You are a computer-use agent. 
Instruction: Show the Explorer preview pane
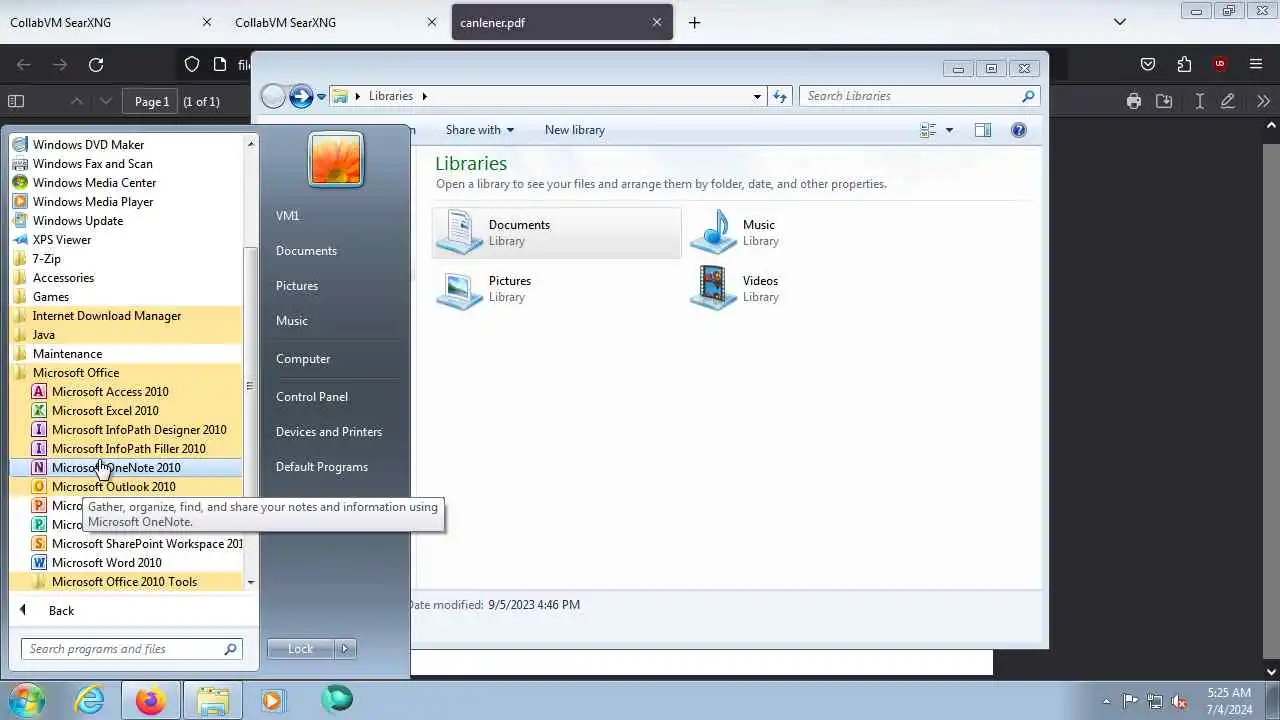[x=983, y=130]
